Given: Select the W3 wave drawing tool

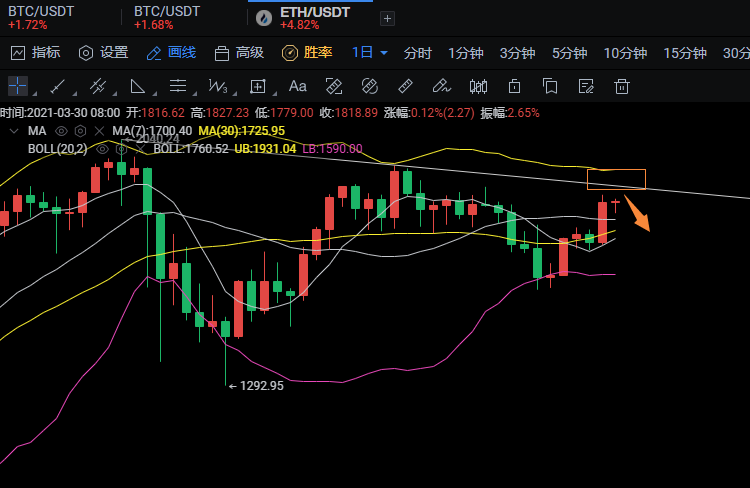Looking at the screenshot, I should [x=218, y=87].
